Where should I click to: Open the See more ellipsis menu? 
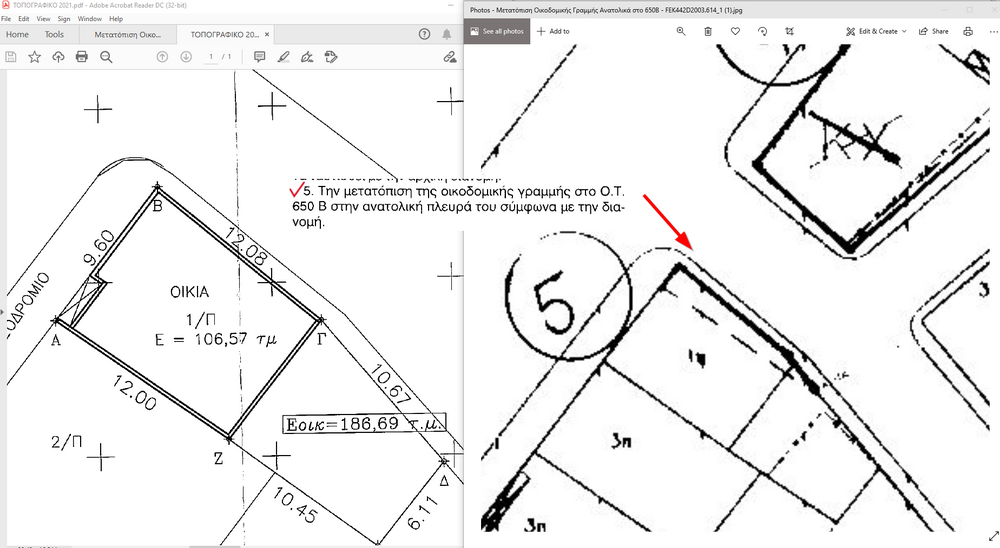(x=990, y=31)
